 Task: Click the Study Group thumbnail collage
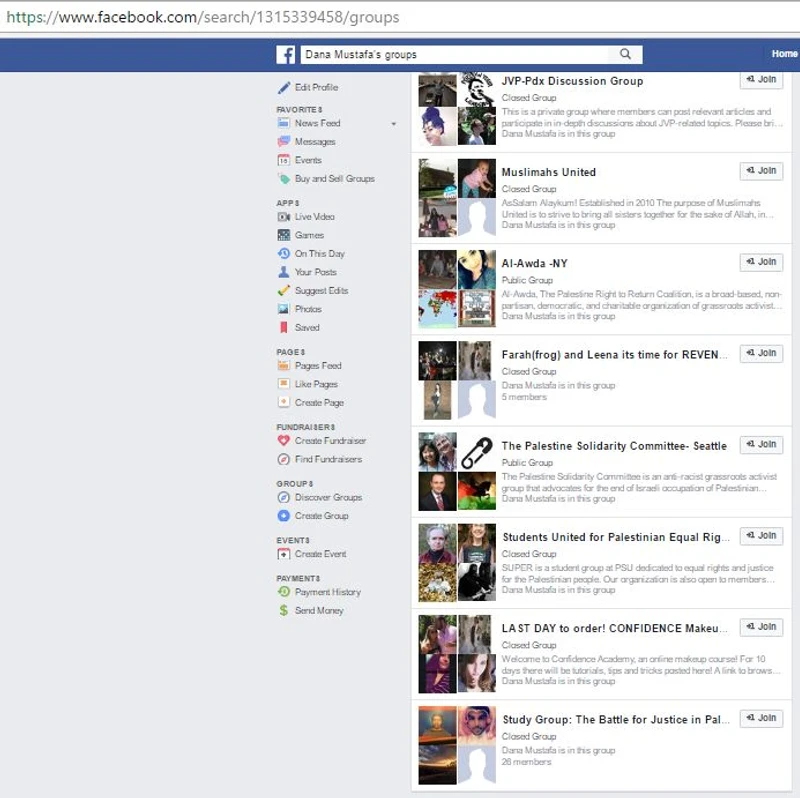[x=457, y=745]
